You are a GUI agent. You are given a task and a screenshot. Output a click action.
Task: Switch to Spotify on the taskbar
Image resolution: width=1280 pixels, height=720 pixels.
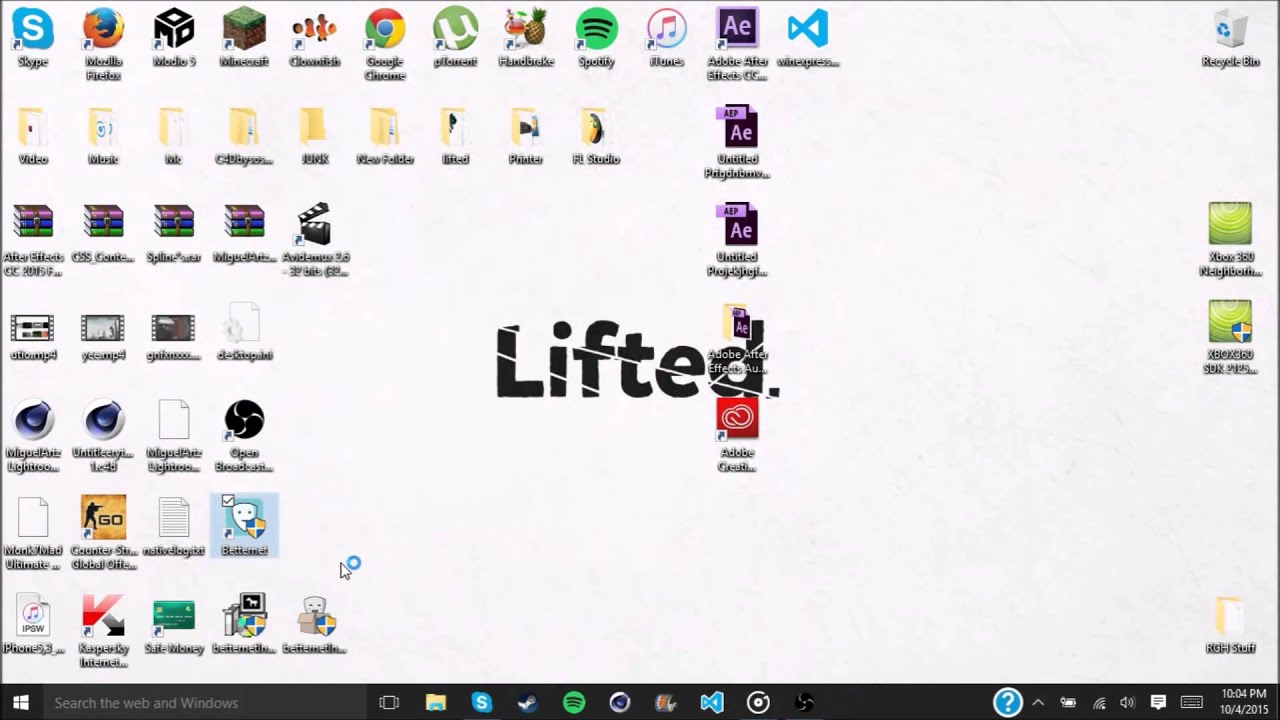(574, 703)
